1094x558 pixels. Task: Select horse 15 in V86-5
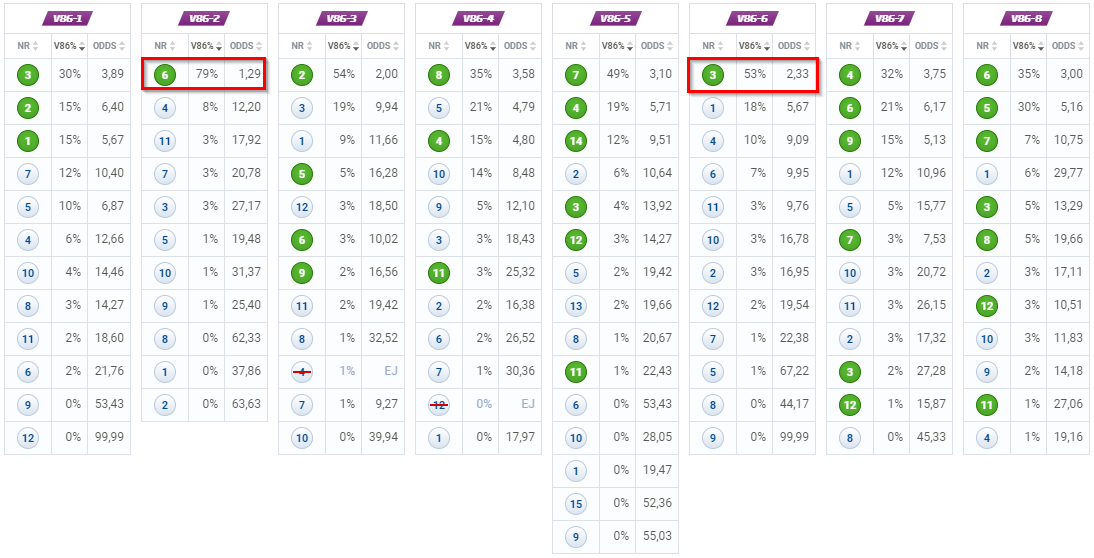coord(576,504)
